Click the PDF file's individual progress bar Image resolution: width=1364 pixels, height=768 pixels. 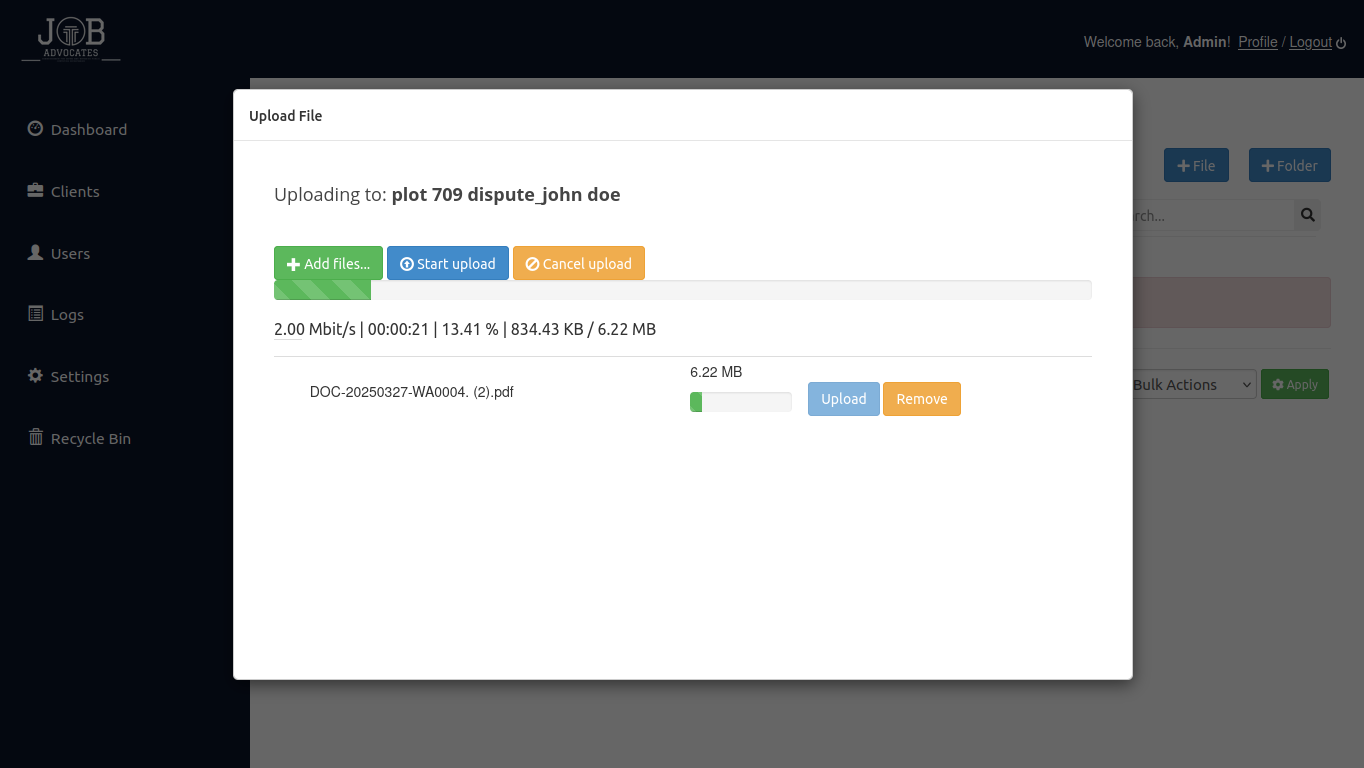tap(740, 402)
